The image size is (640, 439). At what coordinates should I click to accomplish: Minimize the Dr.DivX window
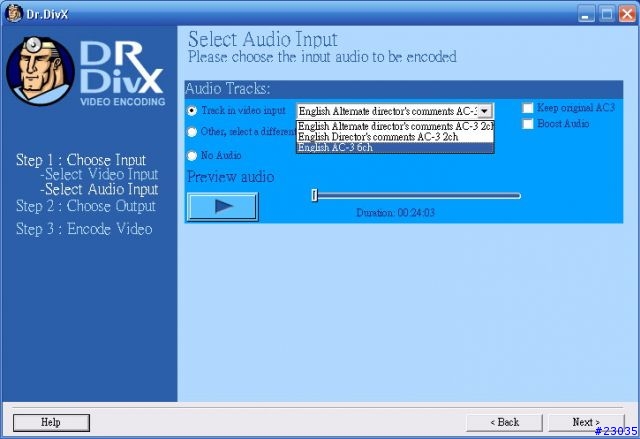coord(586,14)
